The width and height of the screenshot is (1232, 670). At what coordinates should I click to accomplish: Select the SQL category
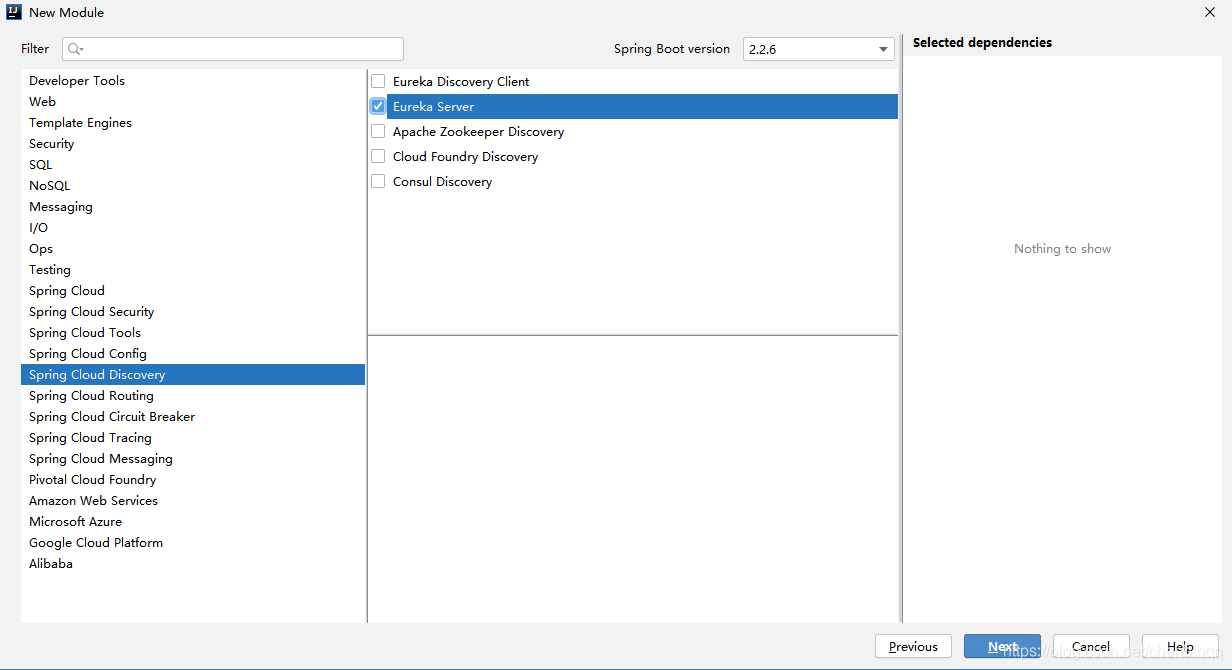(193, 165)
